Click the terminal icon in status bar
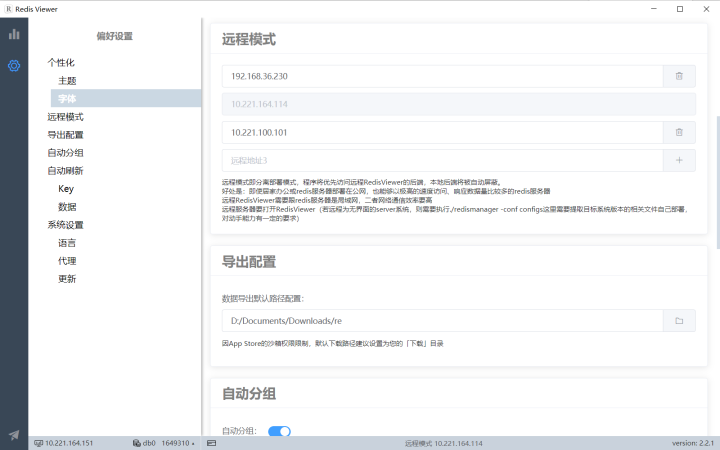Viewport: 720px width, 450px height. (x=211, y=443)
